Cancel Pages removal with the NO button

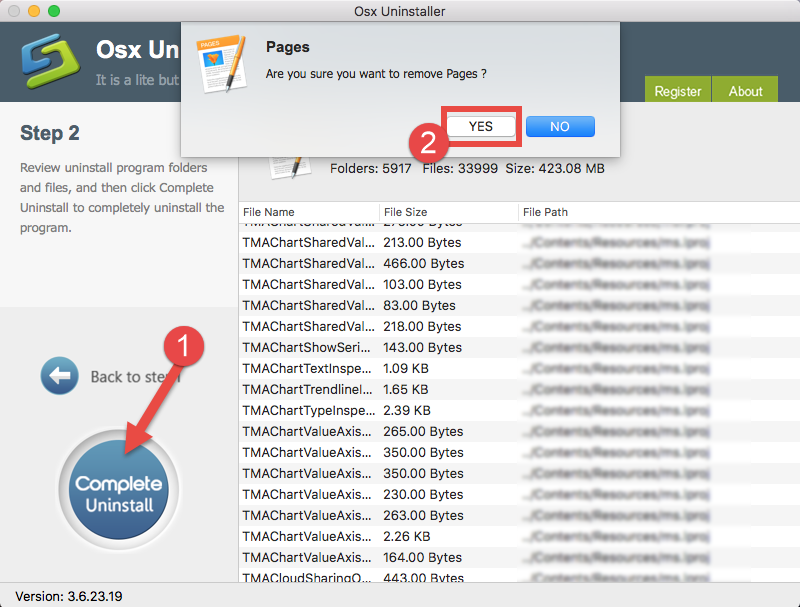[559, 126]
